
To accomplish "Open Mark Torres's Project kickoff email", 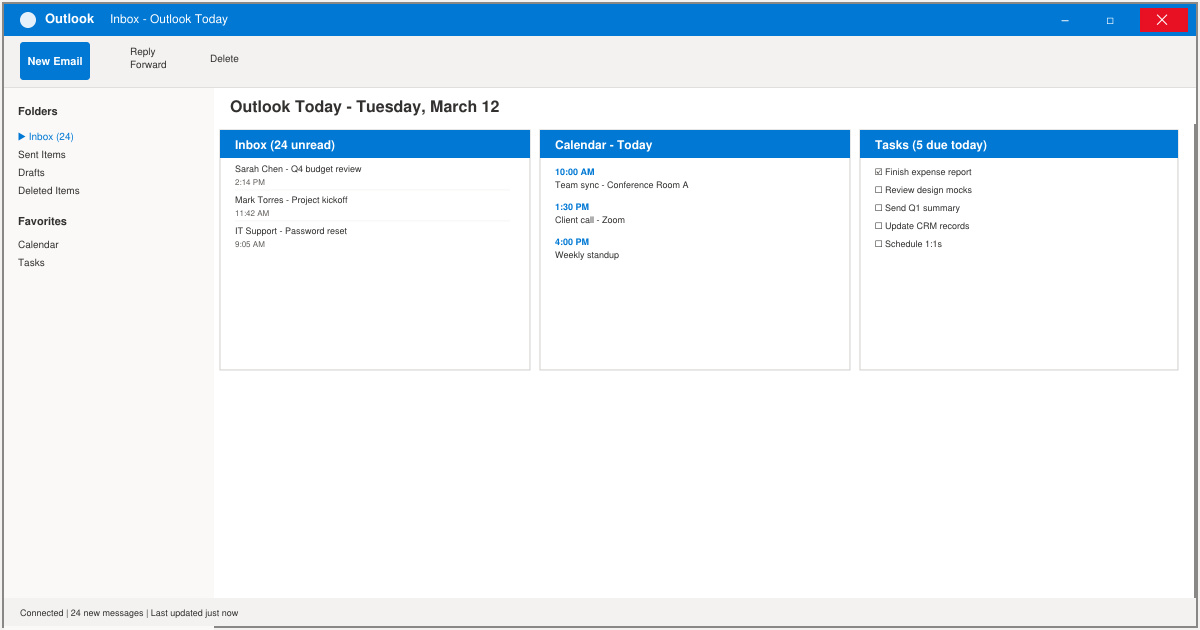I will click(291, 200).
